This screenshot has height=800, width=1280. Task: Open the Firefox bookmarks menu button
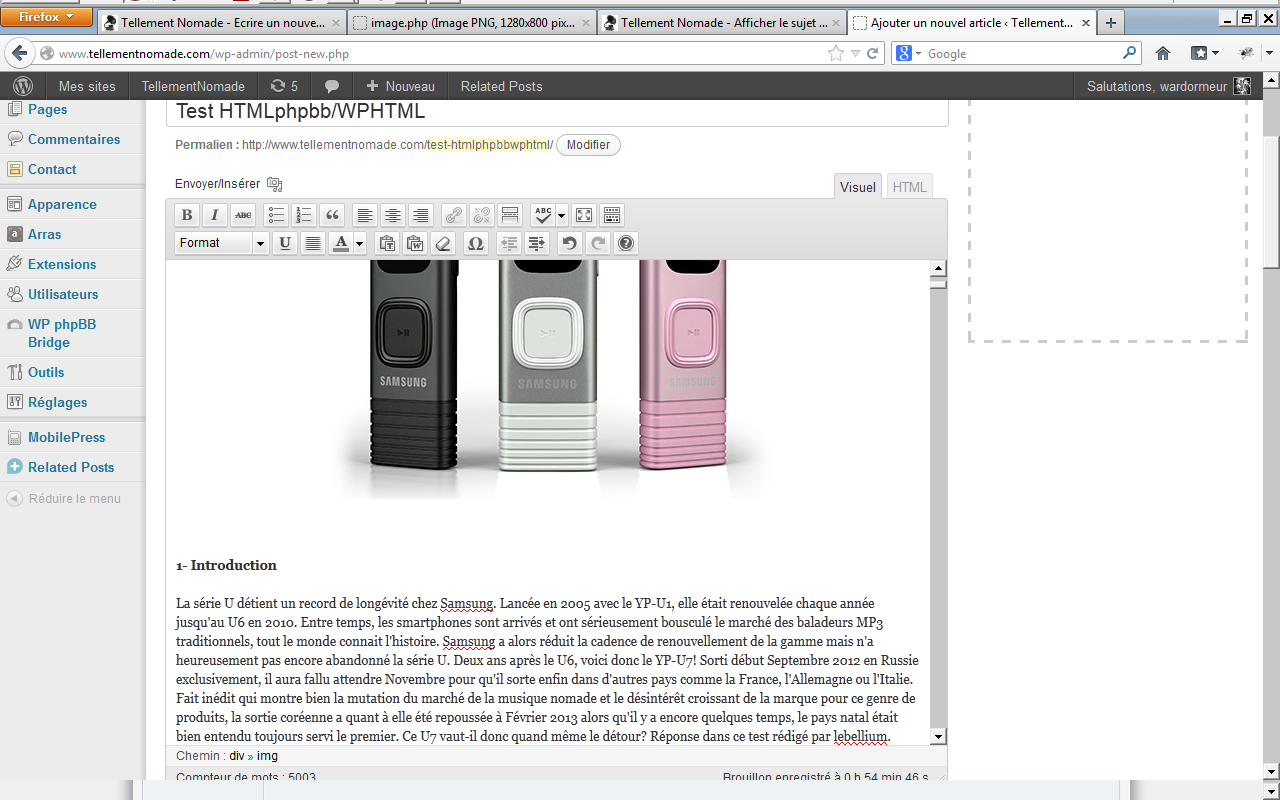pyautogui.click(x=1204, y=53)
